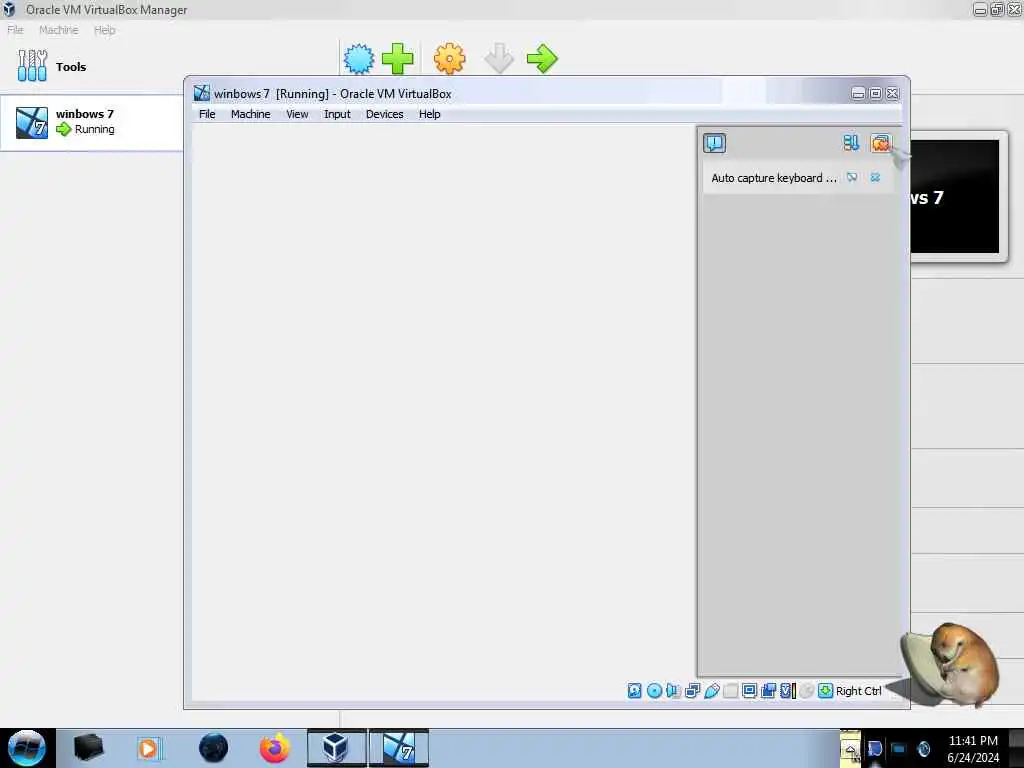1024x768 pixels.
Task: Open Devices menu in the VM window
Action: (x=385, y=114)
